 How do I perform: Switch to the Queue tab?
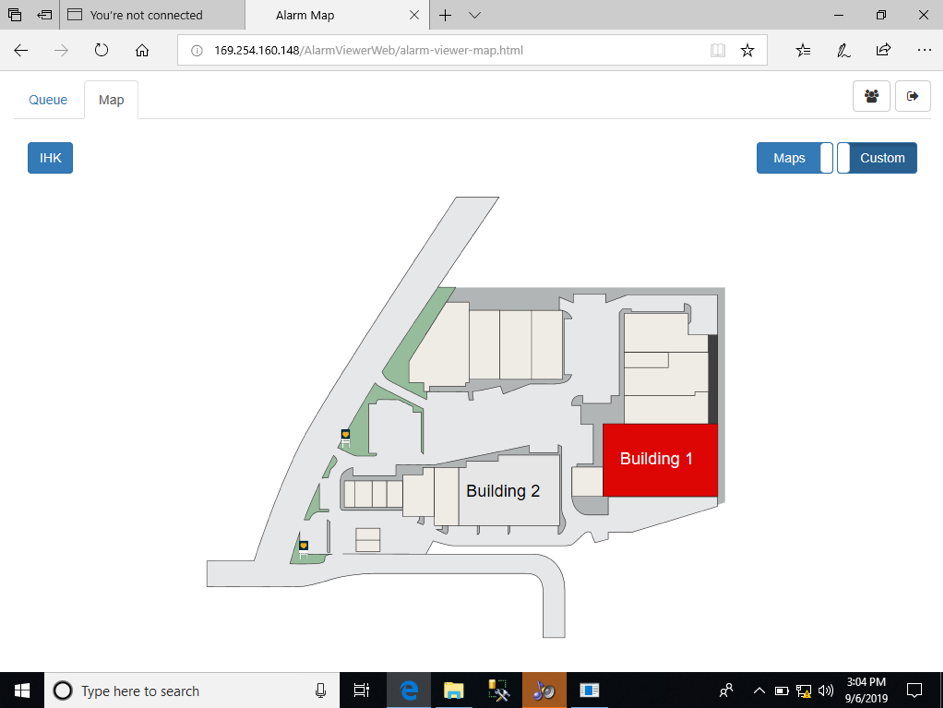pyautogui.click(x=48, y=100)
